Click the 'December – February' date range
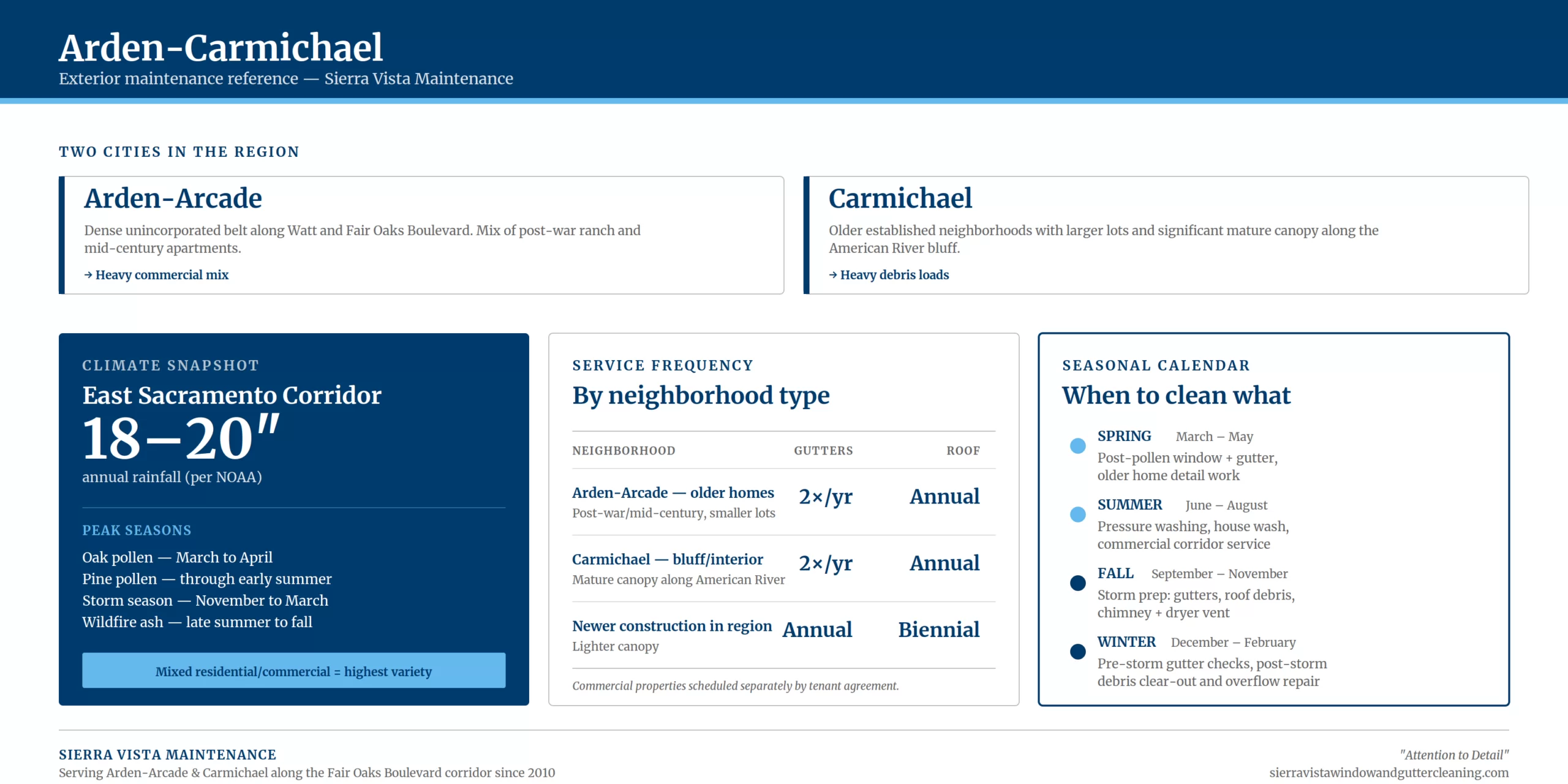Image resolution: width=1568 pixels, height=784 pixels. [1234, 643]
